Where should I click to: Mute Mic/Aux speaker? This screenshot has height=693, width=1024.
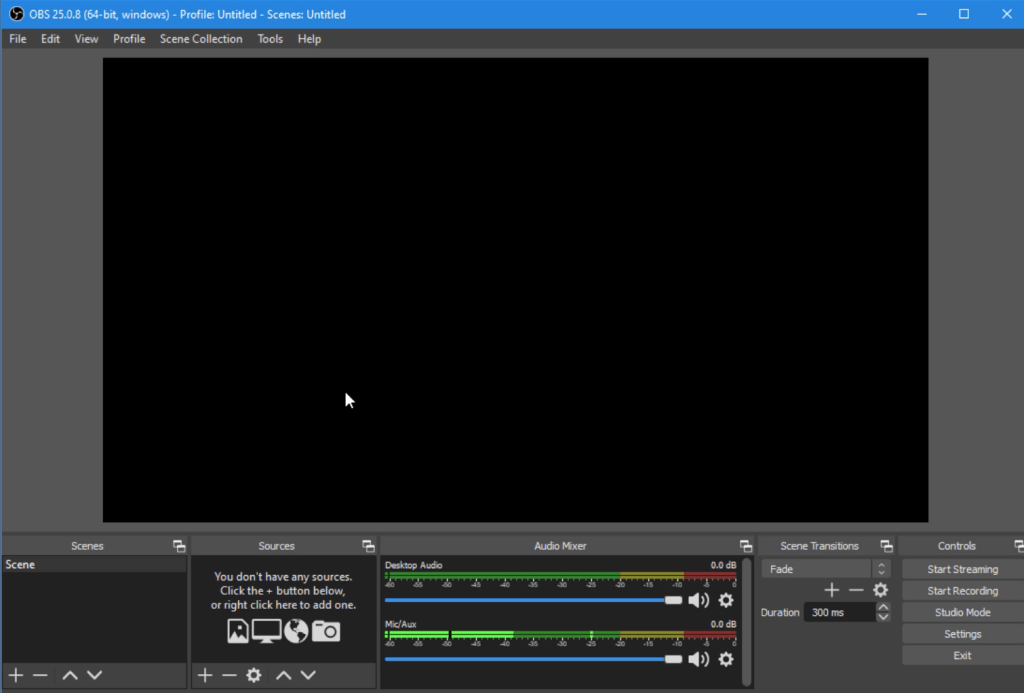pyautogui.click(x=699, y=659)
